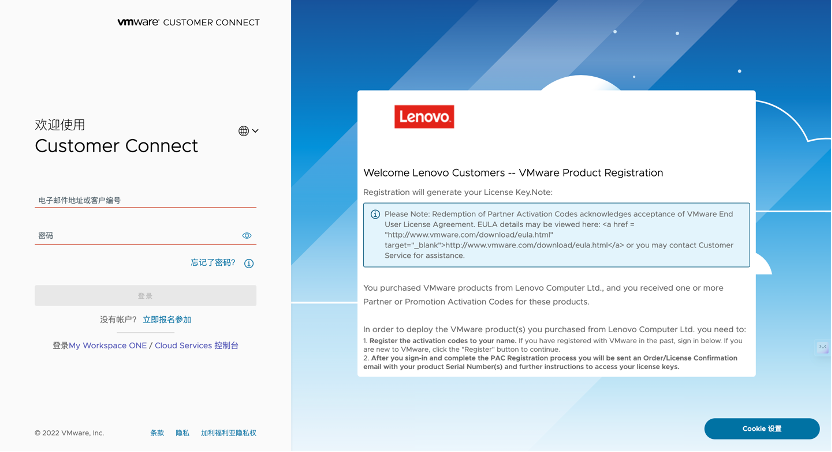Open the language globe selector
Viewport: 832px width, 452px height.
coord(248,131)
